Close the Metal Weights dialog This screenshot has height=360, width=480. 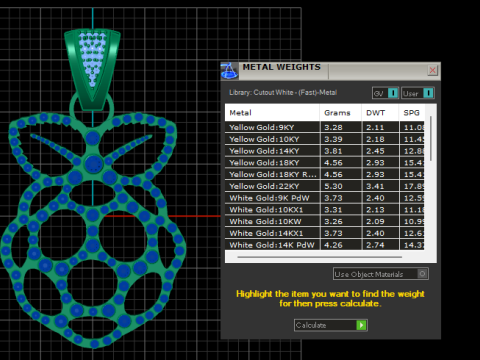(432, 70)
